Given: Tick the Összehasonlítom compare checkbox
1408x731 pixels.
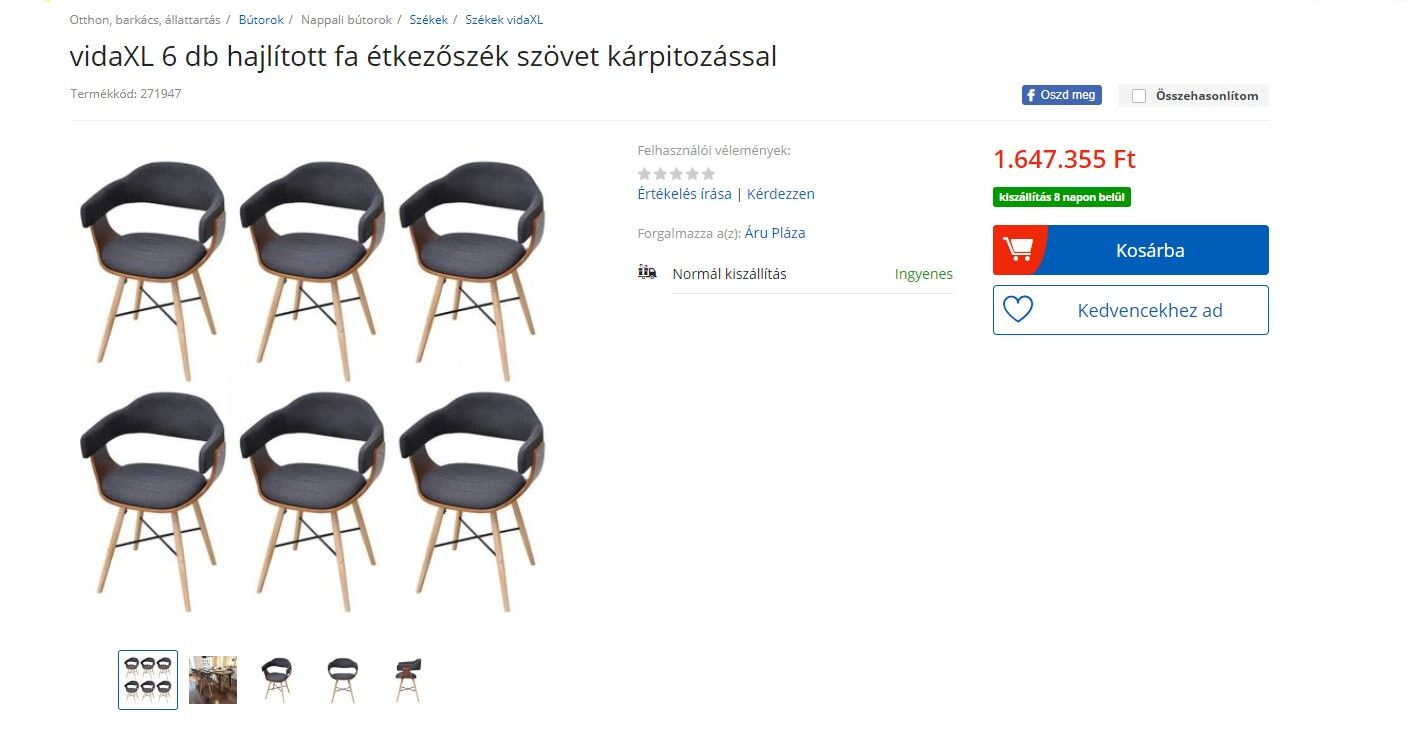Looking at the screenshot, I should (x=1138, y=96).
